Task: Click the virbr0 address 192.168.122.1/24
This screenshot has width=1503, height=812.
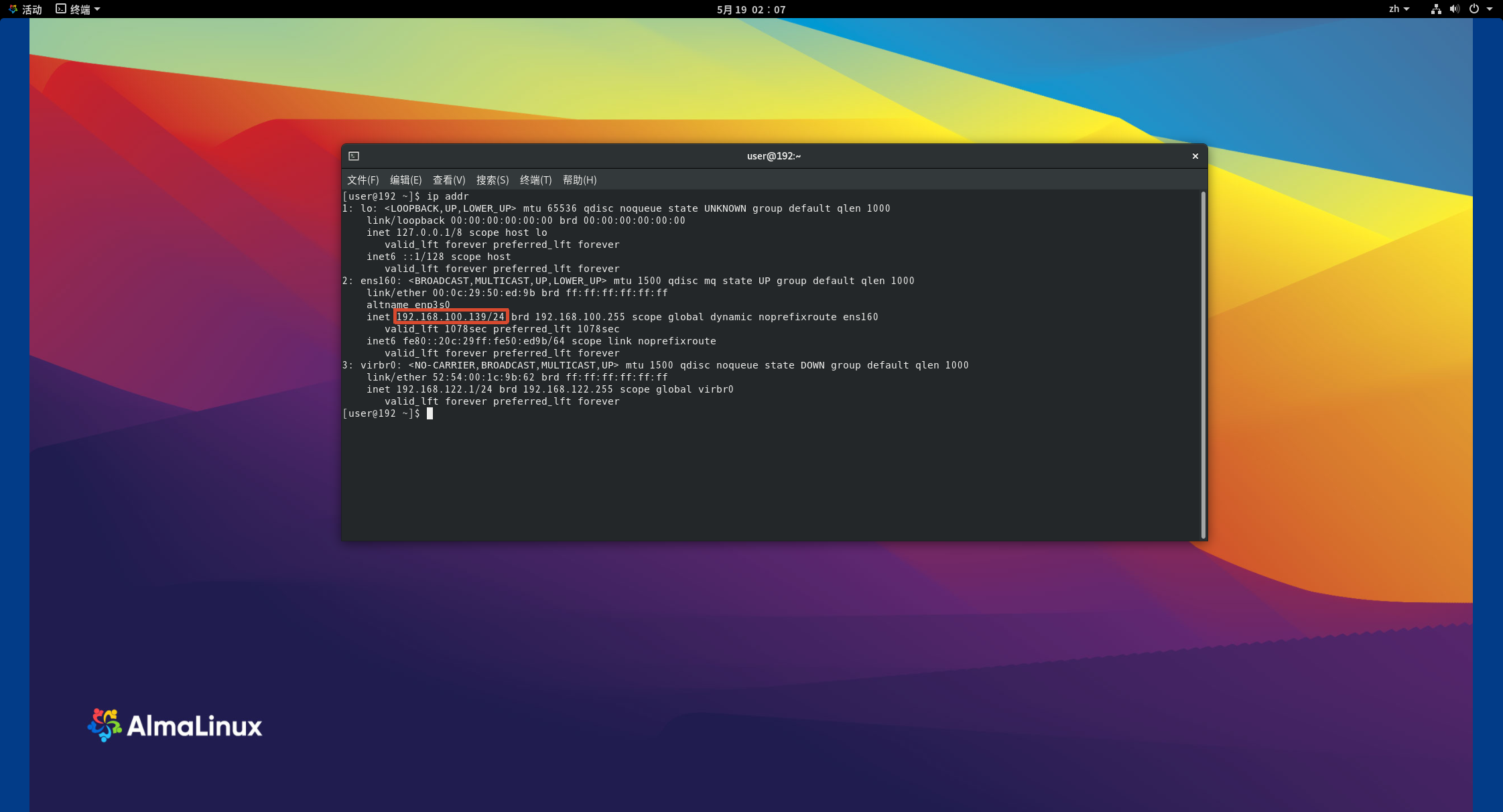Action: [444, 389]
